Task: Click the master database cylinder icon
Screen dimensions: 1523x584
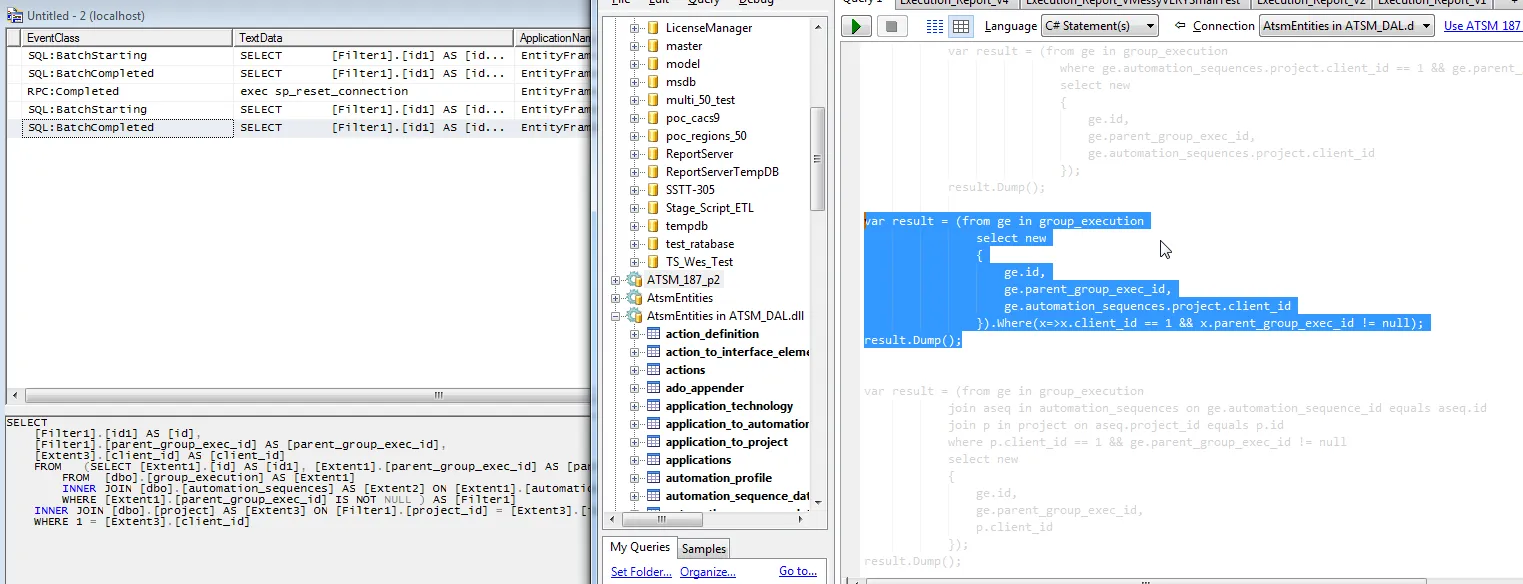Action: click(x=653, y=46)
